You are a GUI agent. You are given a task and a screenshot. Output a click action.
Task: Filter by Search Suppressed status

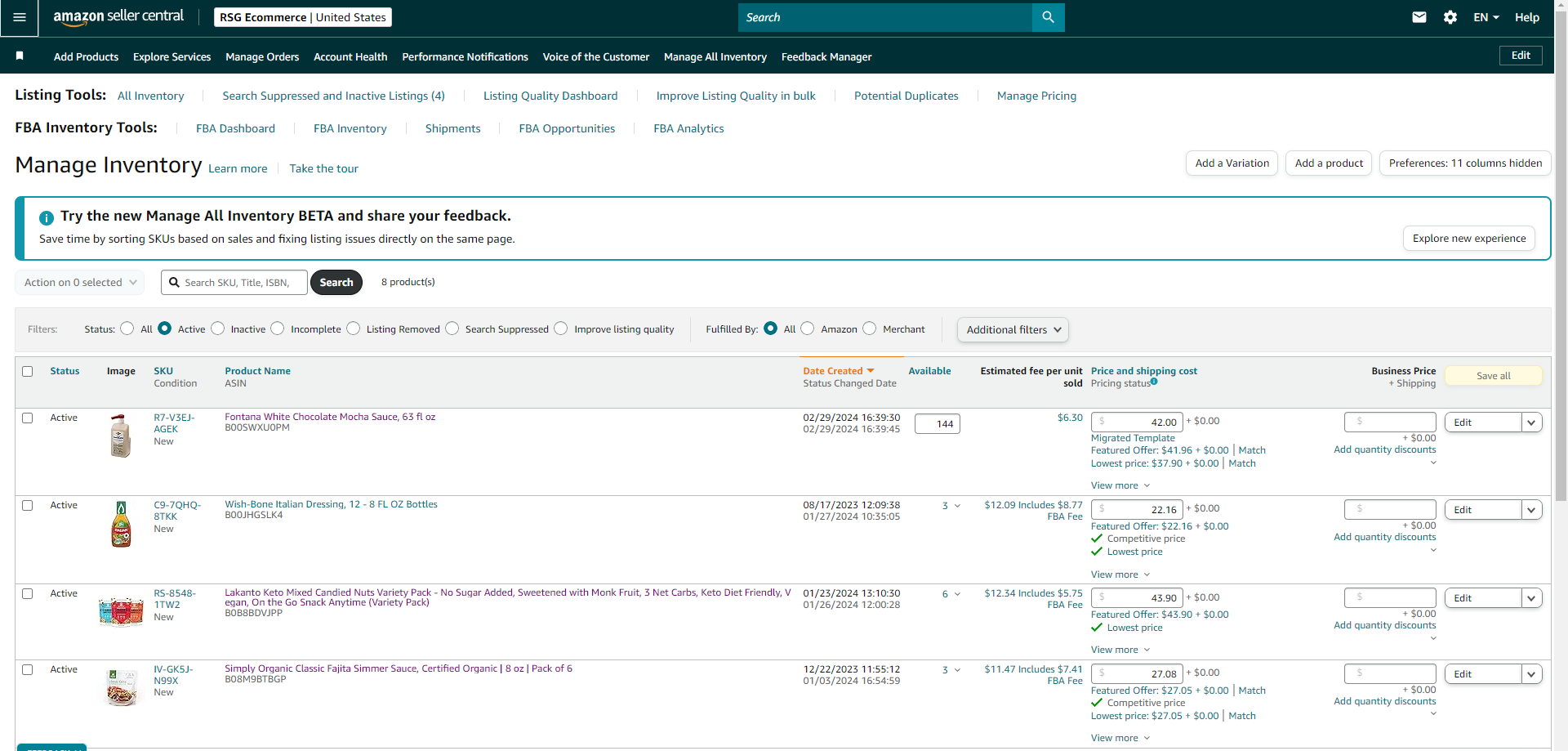[452, 329]
